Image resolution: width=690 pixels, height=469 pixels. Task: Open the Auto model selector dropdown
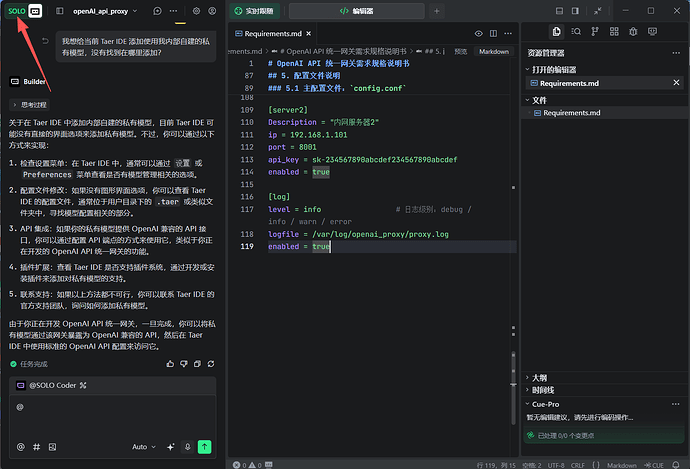144,447
